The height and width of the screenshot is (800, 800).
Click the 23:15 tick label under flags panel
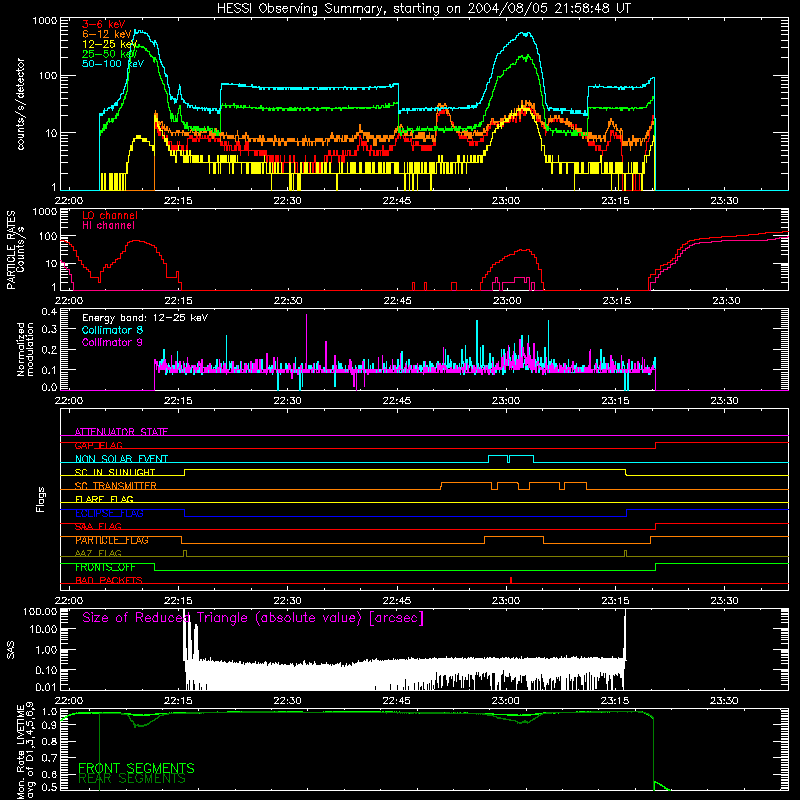tap(615, 601)
